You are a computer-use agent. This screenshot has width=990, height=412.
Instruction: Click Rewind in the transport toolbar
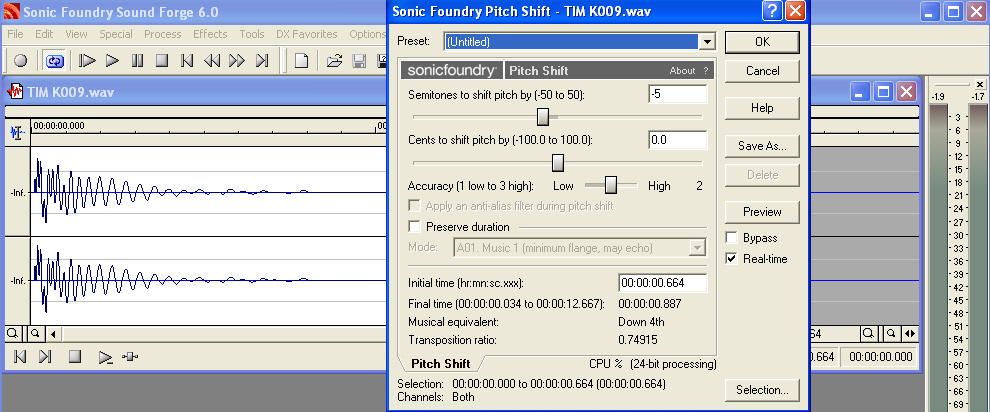tap(212, 61)
